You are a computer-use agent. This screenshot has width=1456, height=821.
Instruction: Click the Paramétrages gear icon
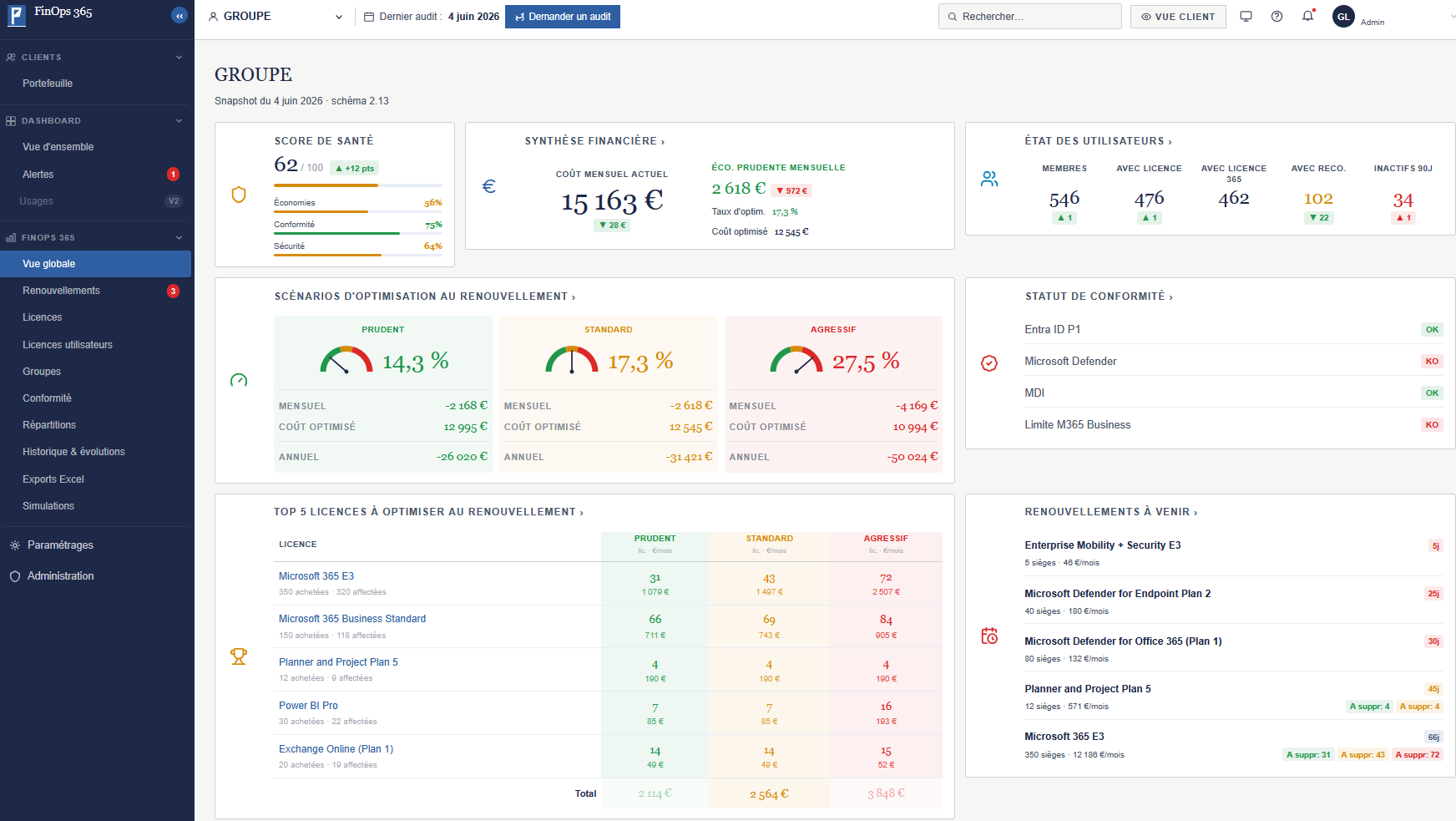click(15, 545)
